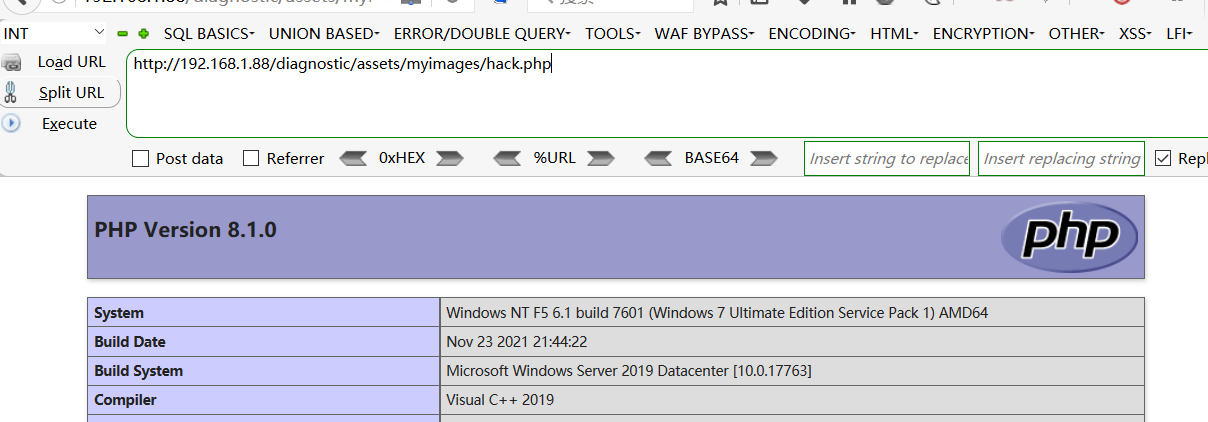Open the SQL BASICS menu
This screenshot has width=1208, height=422.
coord(209,34)
